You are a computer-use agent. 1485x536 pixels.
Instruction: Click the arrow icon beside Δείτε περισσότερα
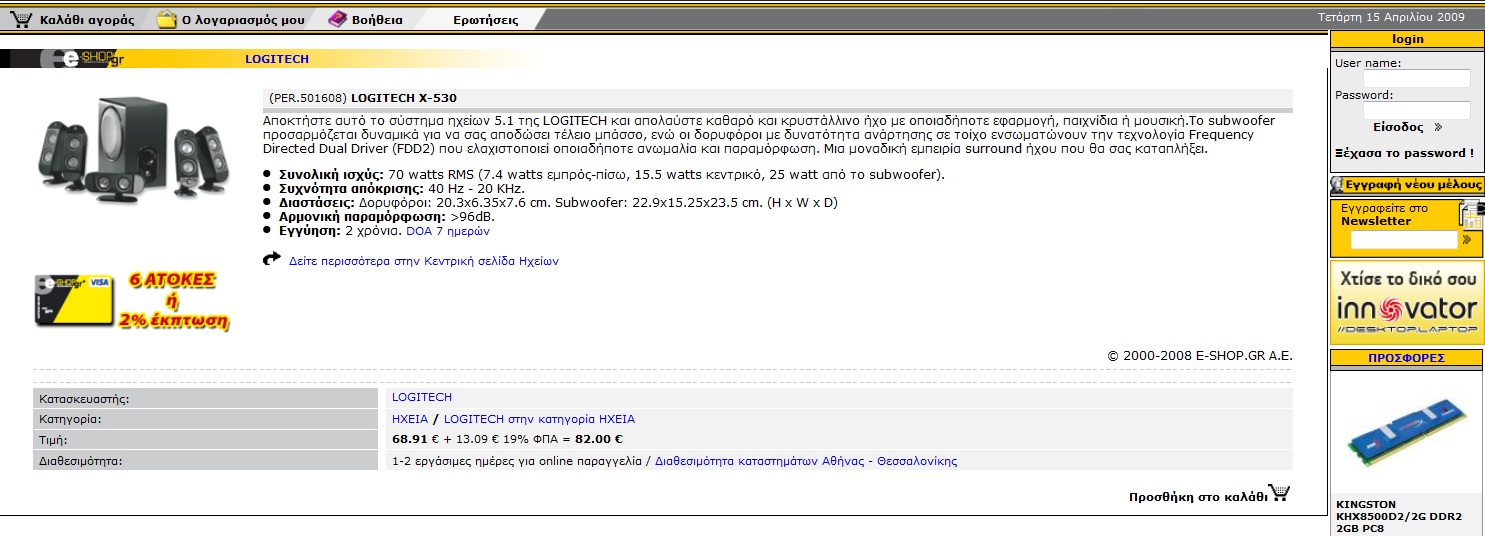[271, 259]
